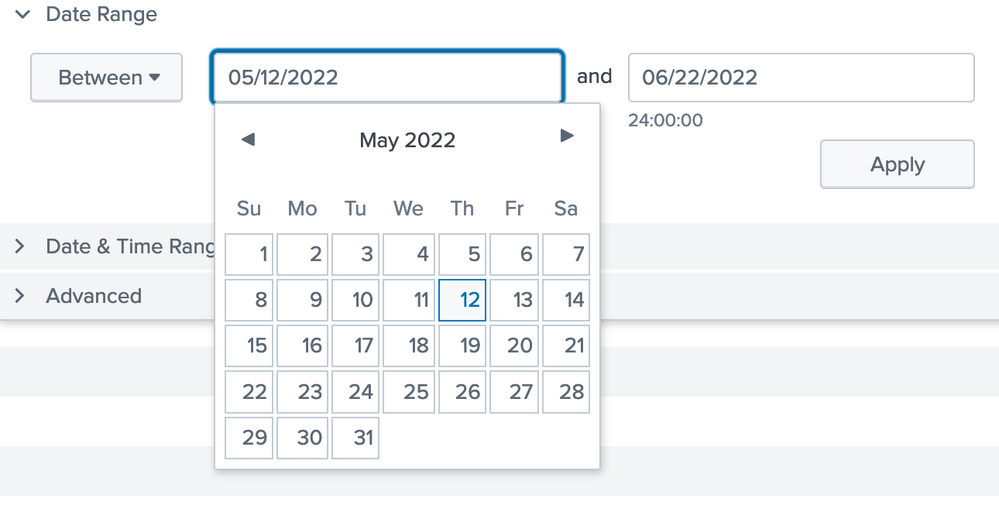Select May 7 on the calendar
Image resolution: width=999 pixels, height=516 pixels.
coord(566,254)
